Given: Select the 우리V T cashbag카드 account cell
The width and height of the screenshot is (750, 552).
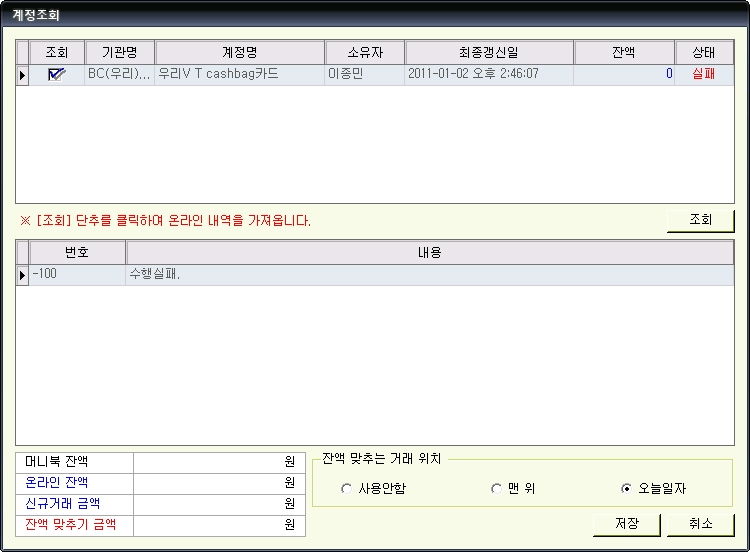Looking at the screenshot, I should click(x=240, y=74).
